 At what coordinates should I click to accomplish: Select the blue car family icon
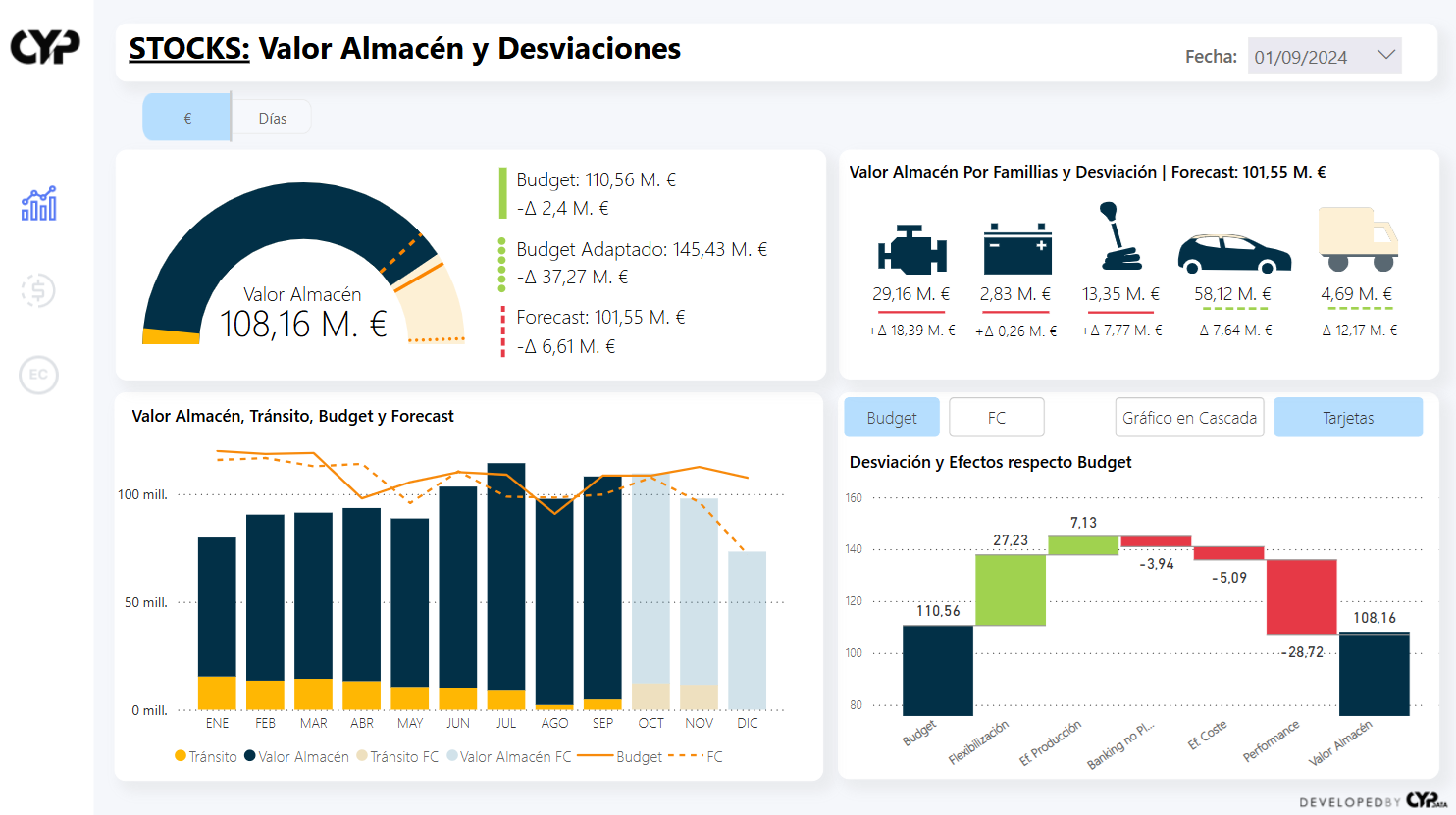(x=1233, y=253)
